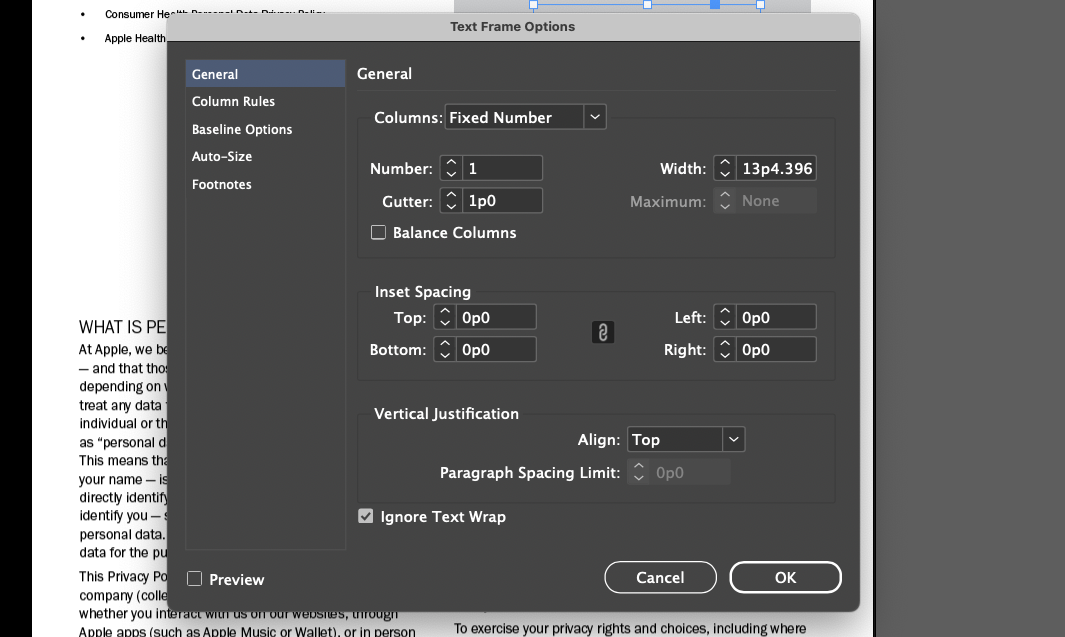Turn on the Preview checkbox
The width and height of the screenshot is (1065, 637).
point(195,579)
